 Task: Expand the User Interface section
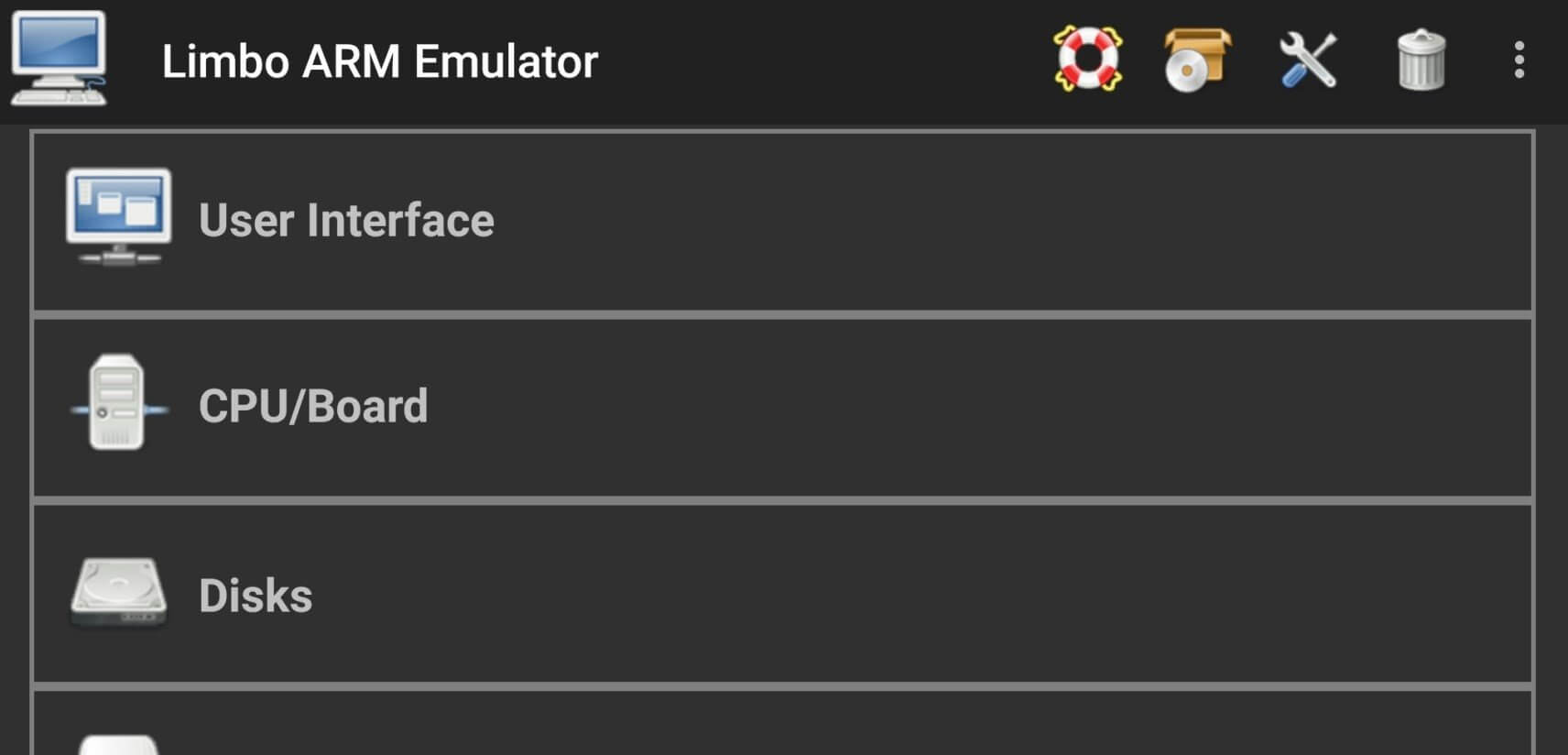(782, 221)
